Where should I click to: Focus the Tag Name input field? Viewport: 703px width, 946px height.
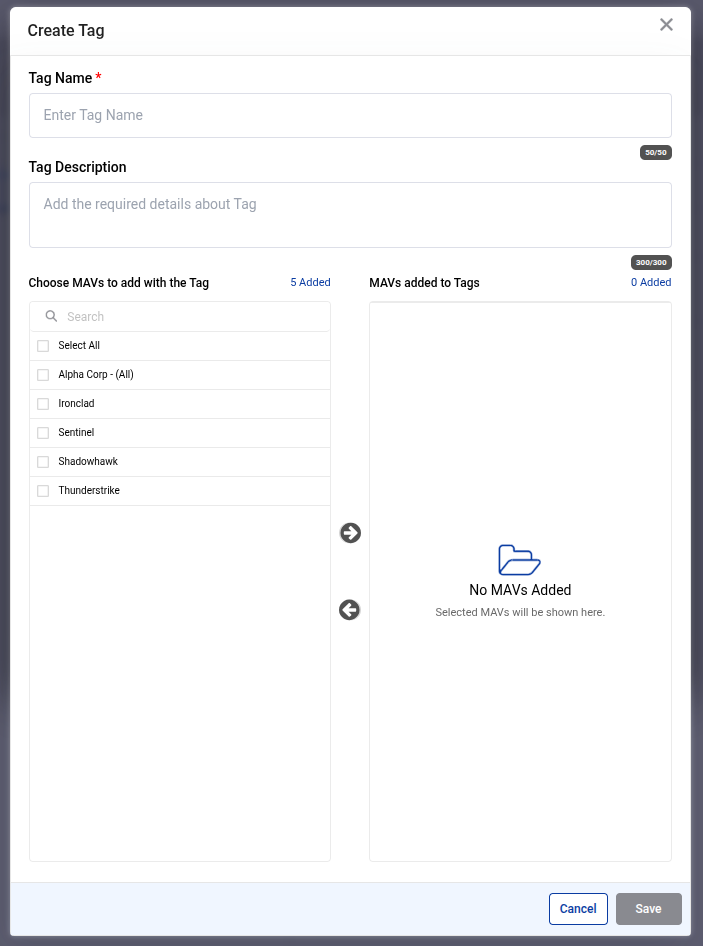(x=350, y=116)
